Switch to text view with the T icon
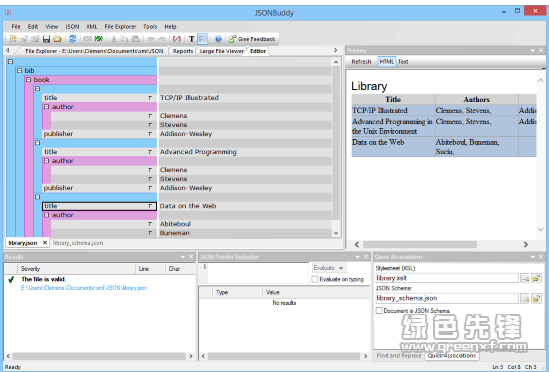This screenshot has width=549, height=372. pyautogui.click(x=192, y=39)
